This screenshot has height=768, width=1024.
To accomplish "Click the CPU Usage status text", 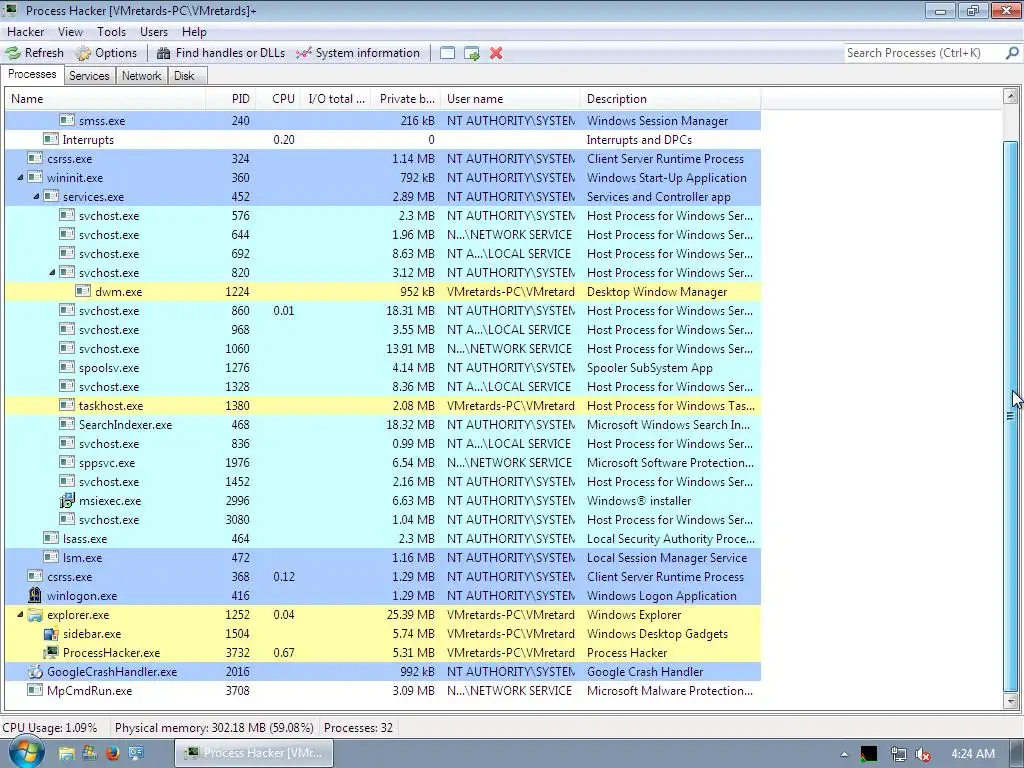I will click(50, 728).
